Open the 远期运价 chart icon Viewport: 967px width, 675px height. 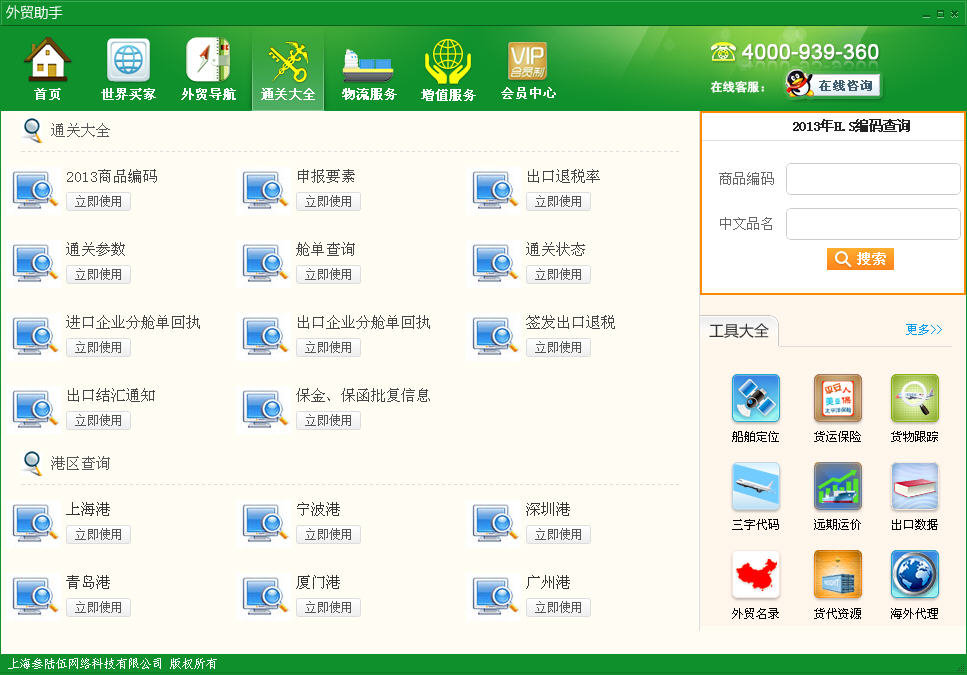[x=837, y=486]
